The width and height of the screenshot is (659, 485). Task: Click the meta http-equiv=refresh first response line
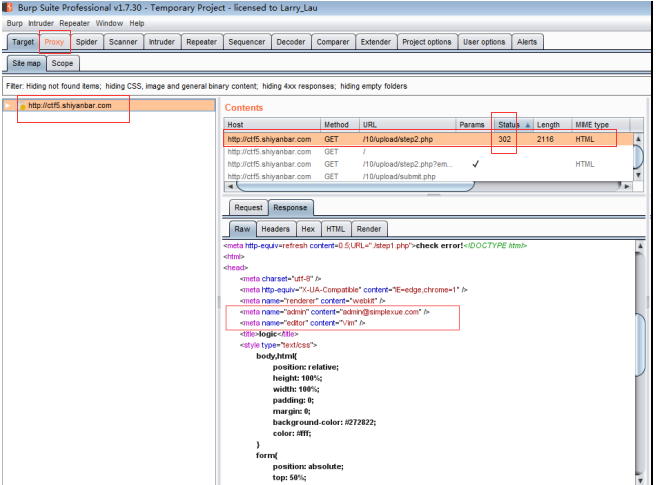[x=375, y=245]
